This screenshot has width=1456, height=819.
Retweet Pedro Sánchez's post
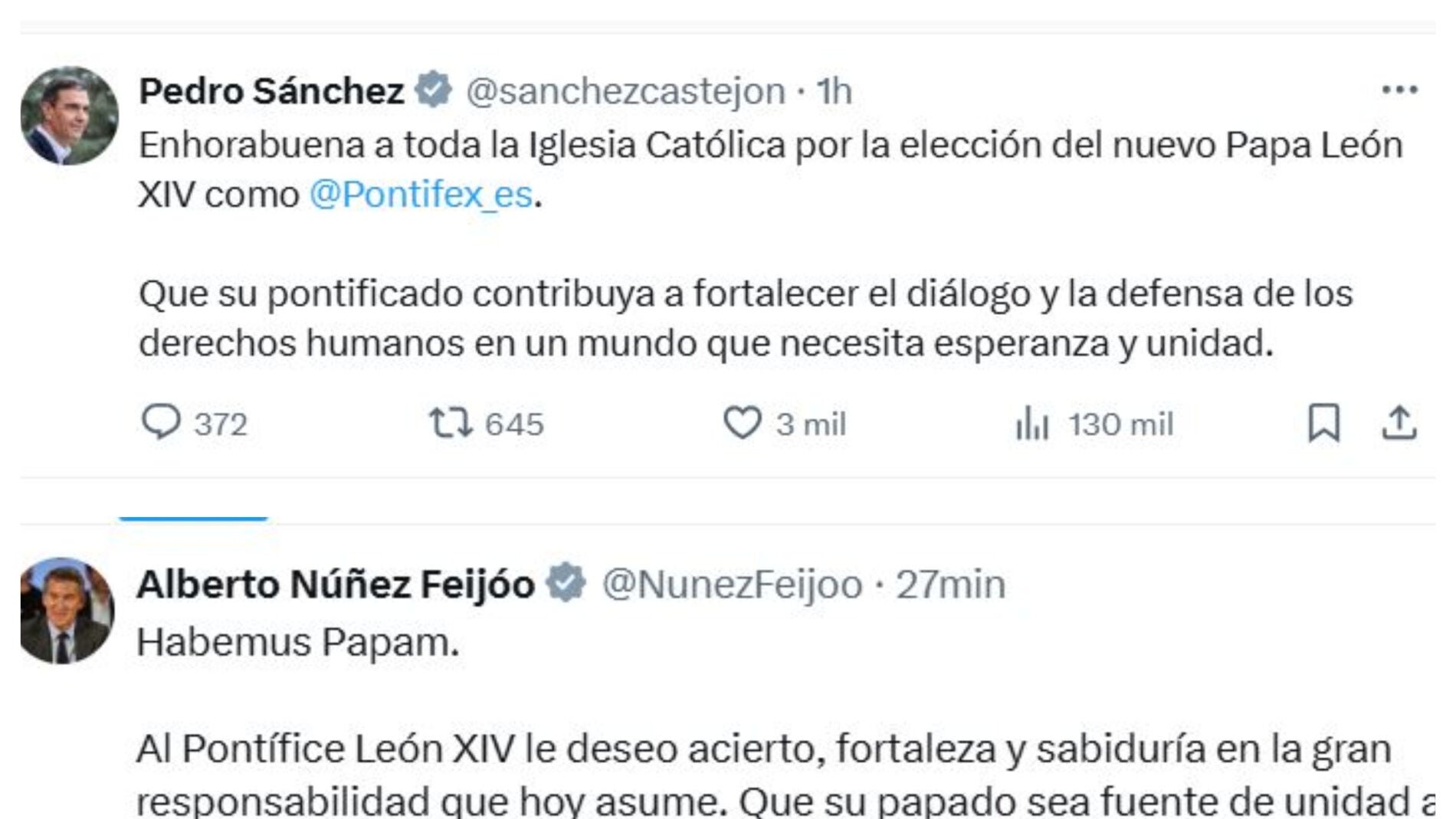point(451,422)
